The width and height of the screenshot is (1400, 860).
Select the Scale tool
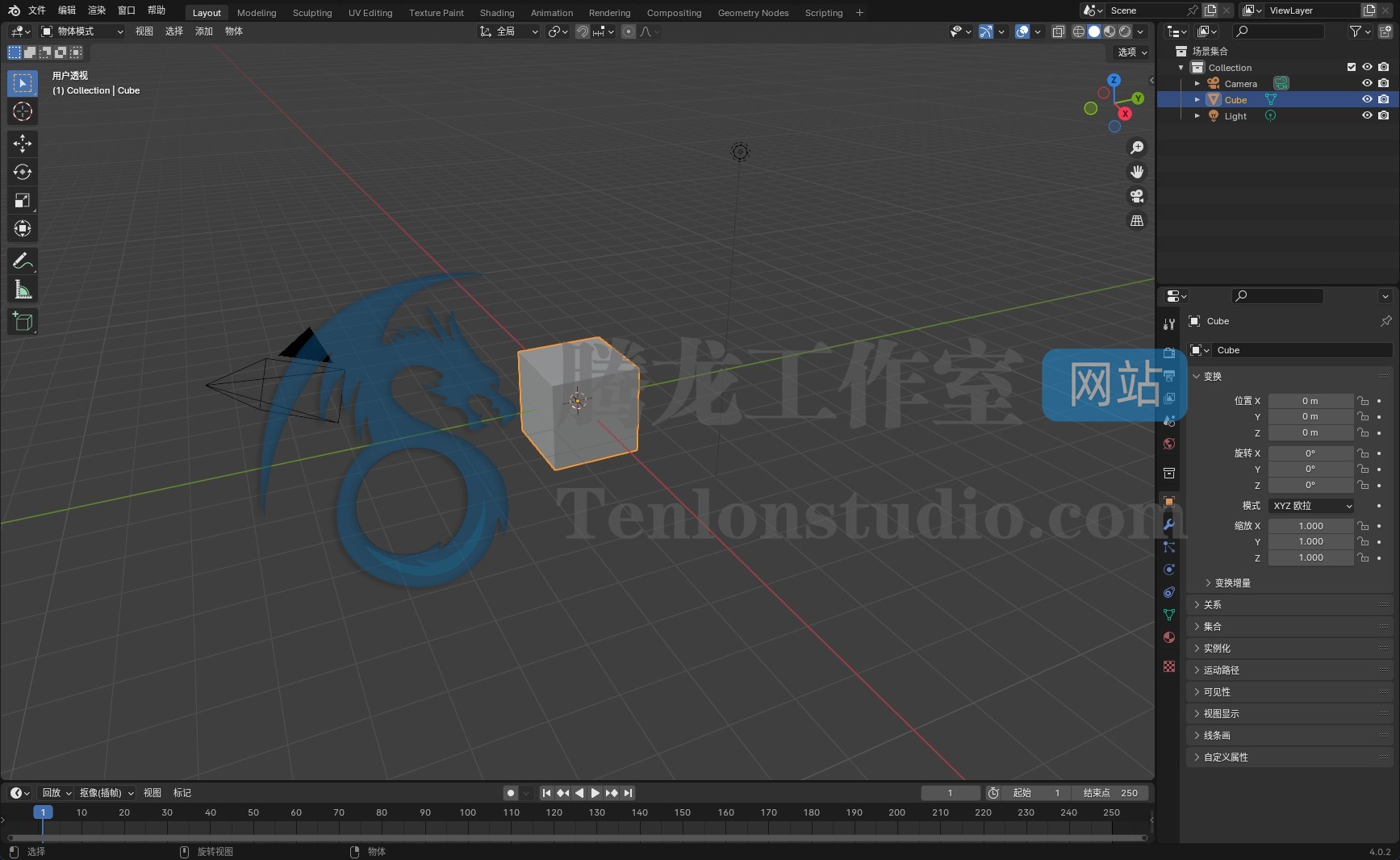23,200
